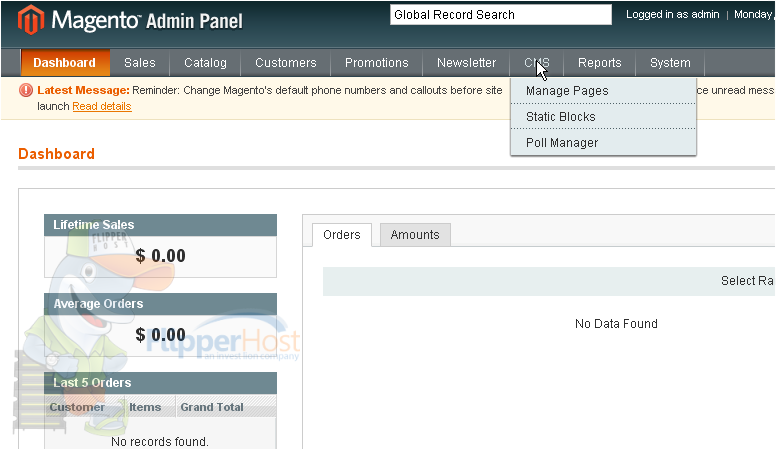The width and height of the screenshot is (776, 450).
Task: Click the red alert icon beside Latest Message
Action: 26,90
